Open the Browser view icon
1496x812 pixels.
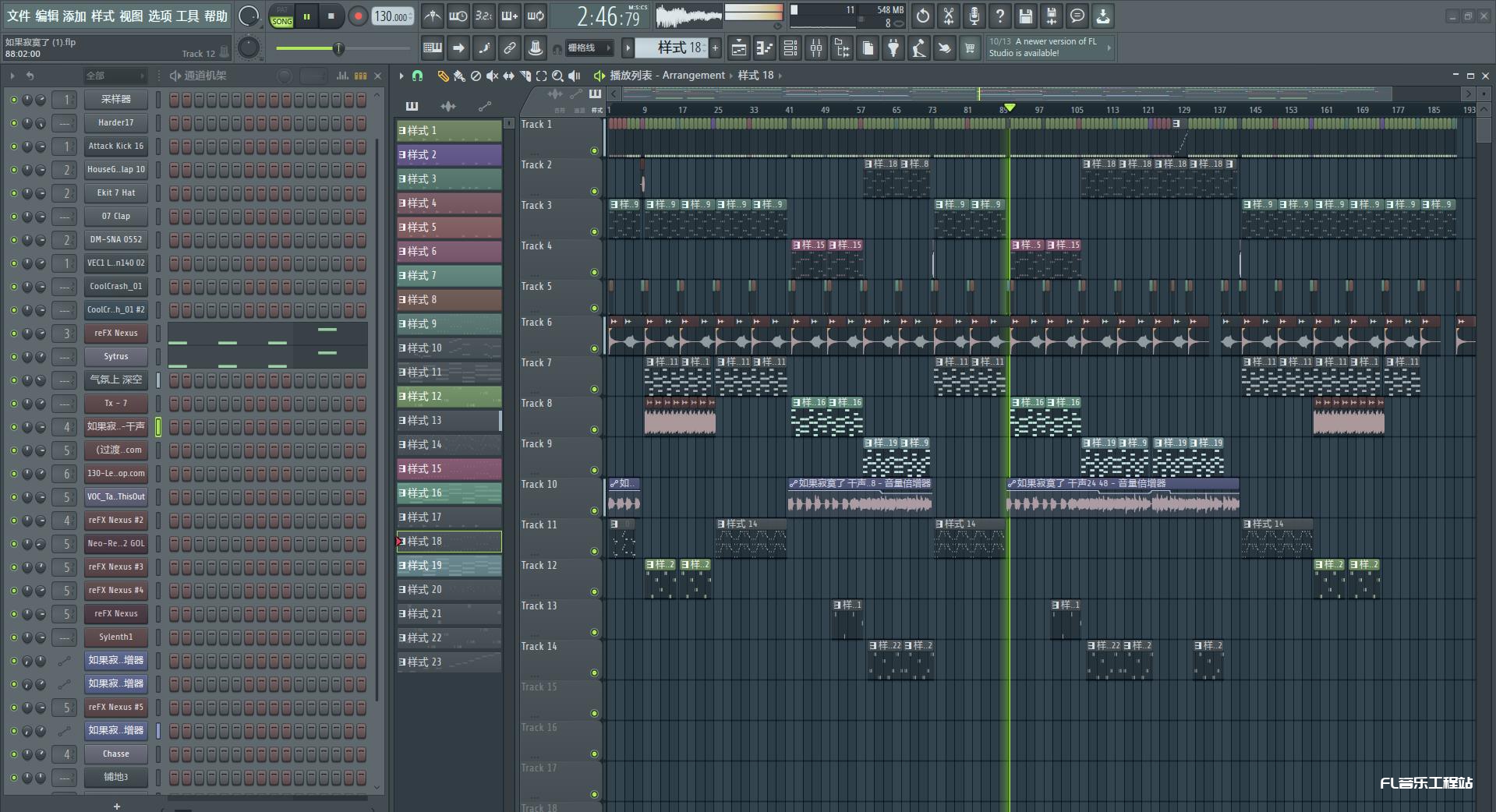842,48
